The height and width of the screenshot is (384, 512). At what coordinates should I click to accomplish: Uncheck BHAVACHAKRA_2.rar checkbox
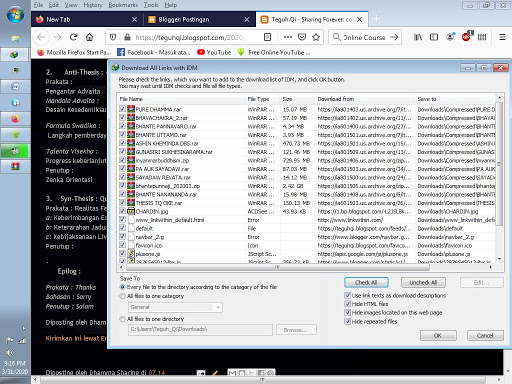coord(122,118)
